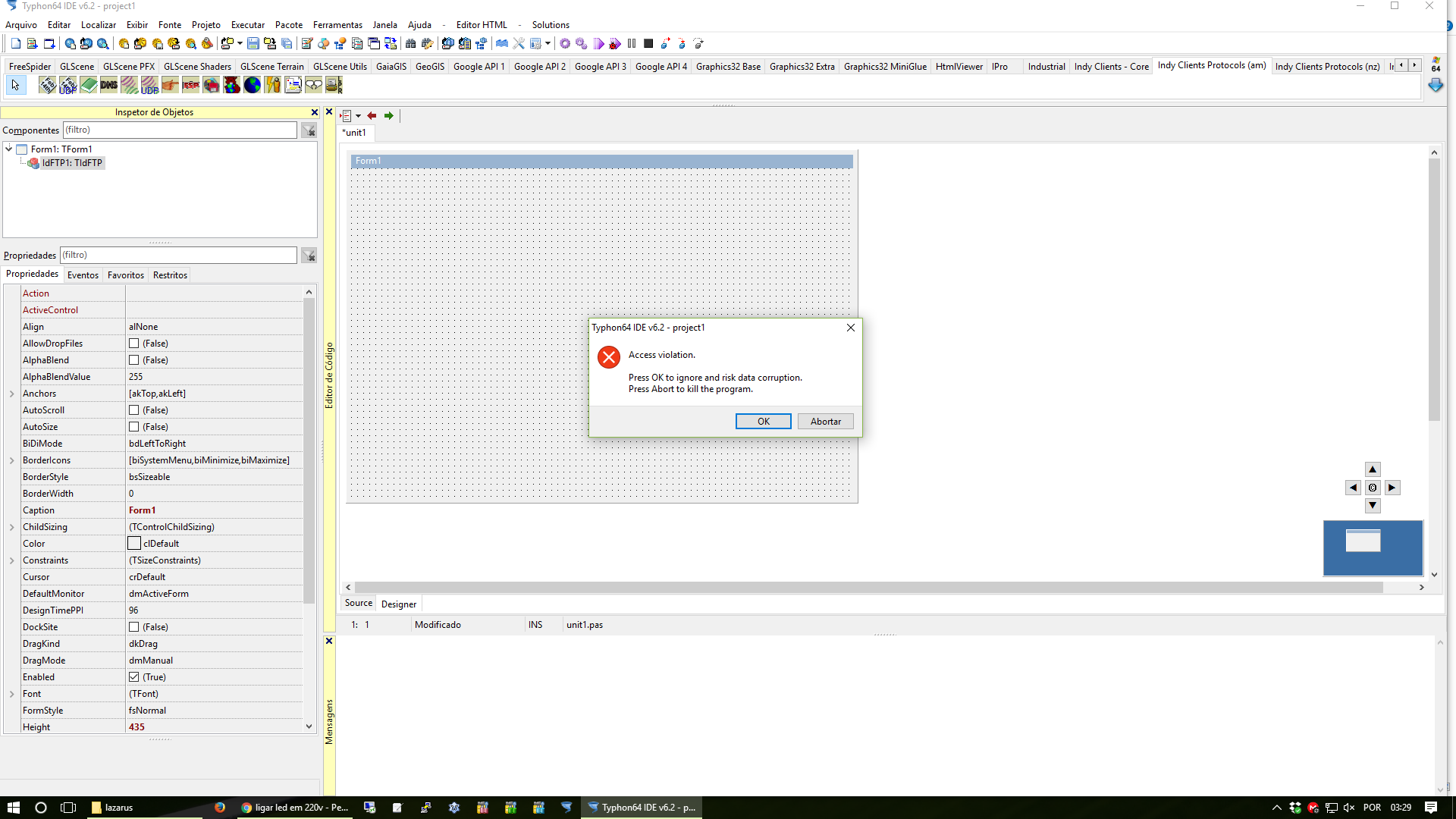Image resolution: width=1456 pixels, height=819 pixels.
Task: Expand the Anchors property
Action: pos(12,394)
